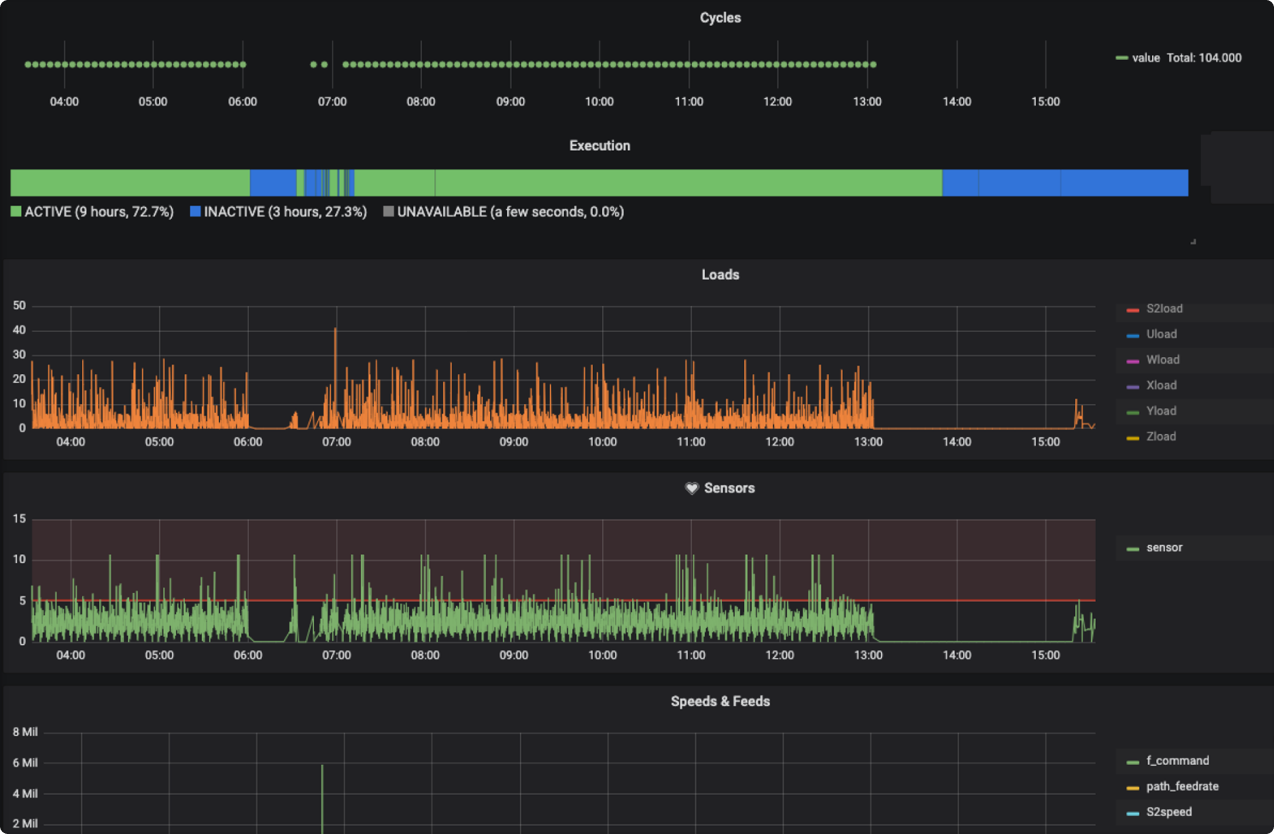Click the resize handle of Execution panel

click(x=1192, y=242)
